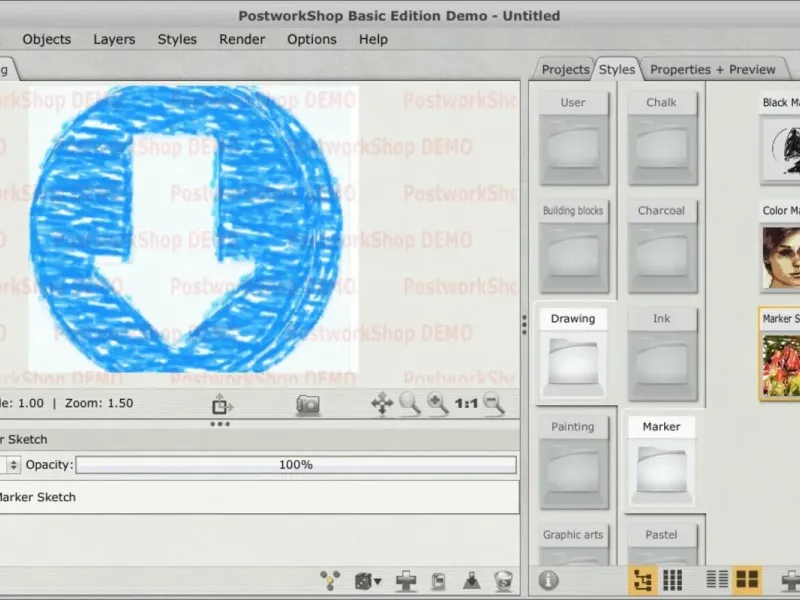Select the pan move tool
This screenshot has width=800, height=600.
pos(382,404)
